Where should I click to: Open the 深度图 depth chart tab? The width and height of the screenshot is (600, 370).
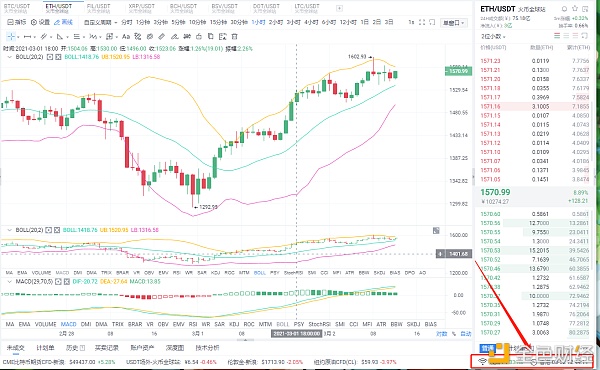175,348
